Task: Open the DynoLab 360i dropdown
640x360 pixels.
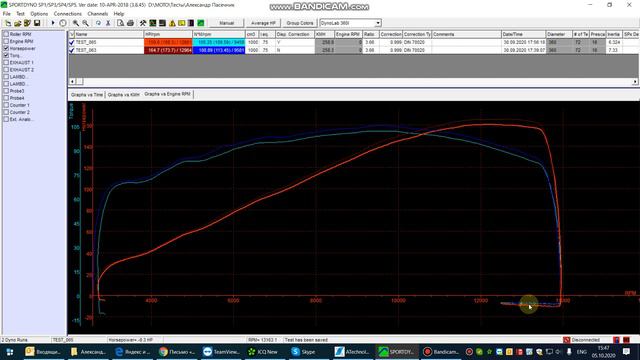Action: (378, 23)
